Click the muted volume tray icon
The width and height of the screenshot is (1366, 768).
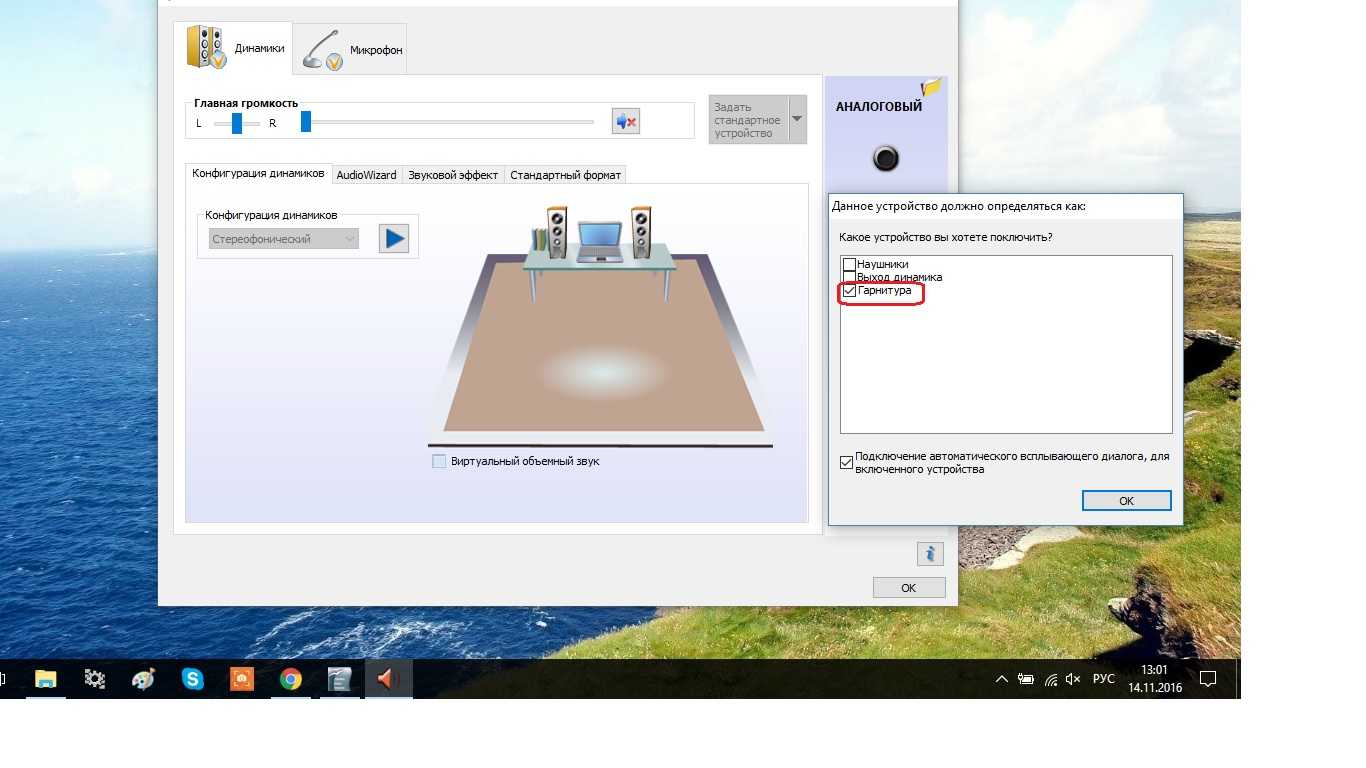pos(1074,679)
